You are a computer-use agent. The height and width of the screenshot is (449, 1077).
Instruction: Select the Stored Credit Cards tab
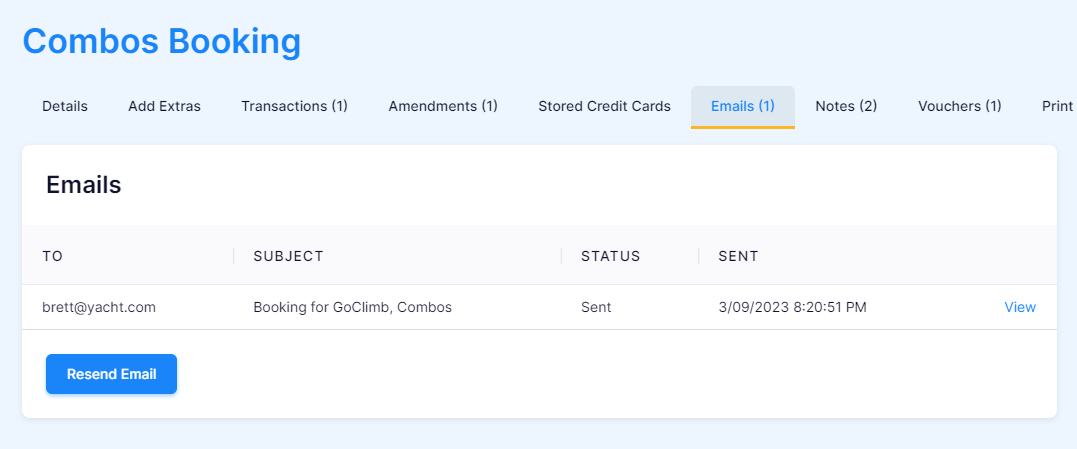point(604,106)
